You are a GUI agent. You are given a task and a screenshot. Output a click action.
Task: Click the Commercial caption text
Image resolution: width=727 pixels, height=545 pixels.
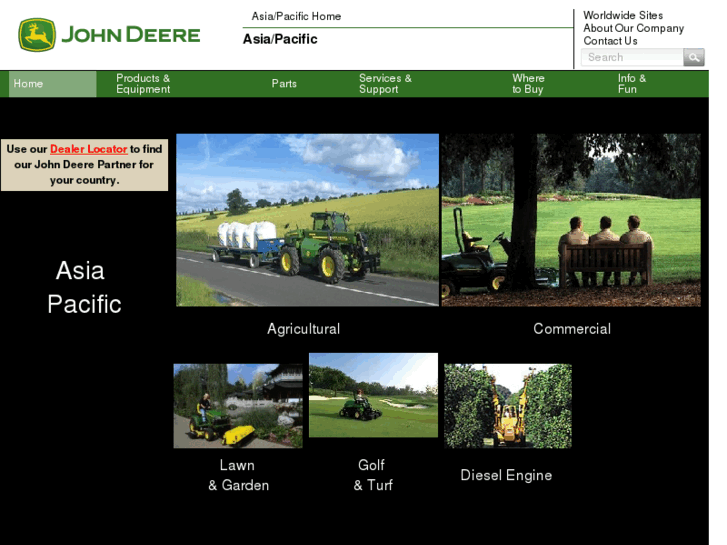click(572, 329)
